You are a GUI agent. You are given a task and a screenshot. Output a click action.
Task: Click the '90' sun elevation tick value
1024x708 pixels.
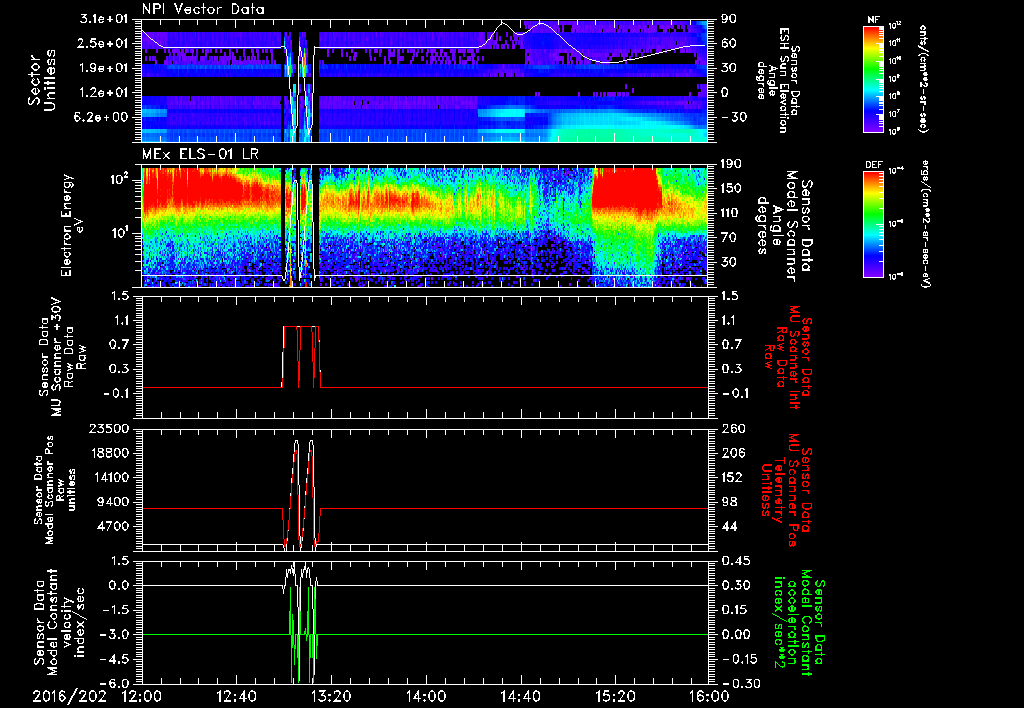[x=728, y=19]
